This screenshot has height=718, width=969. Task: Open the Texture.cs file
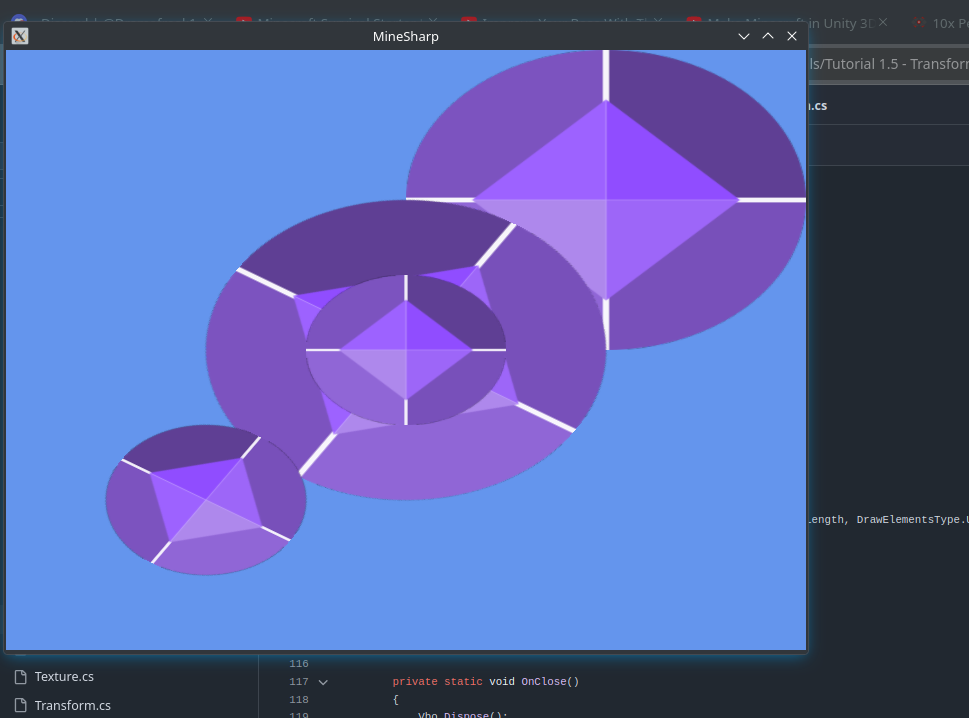64,677
